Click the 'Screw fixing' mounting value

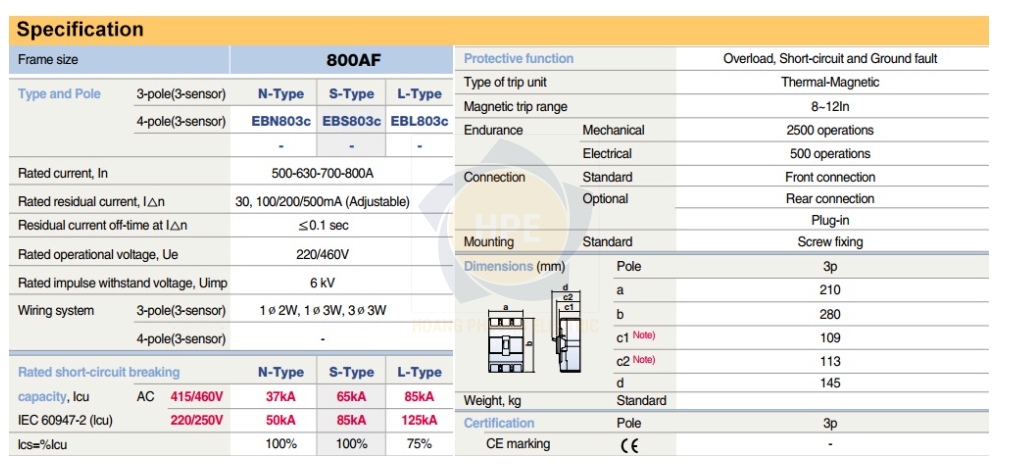(x=830, y=242)
